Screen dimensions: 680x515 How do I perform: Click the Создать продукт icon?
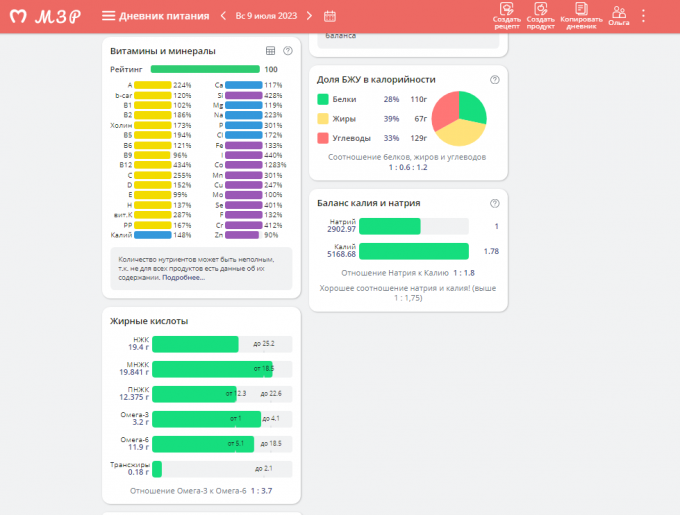pyautogui.click(x=541, y=15)
